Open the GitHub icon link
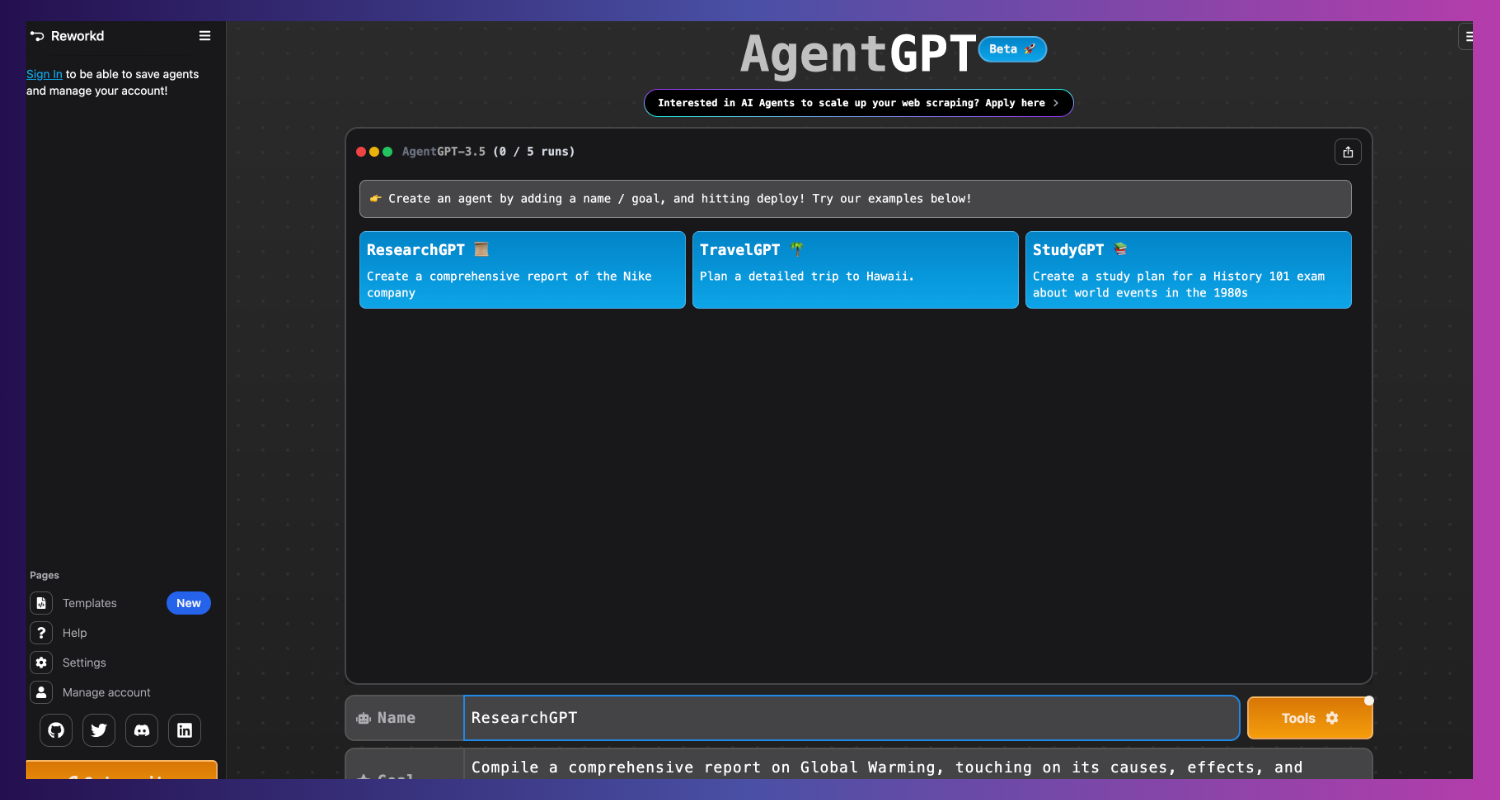 point(56,730)
